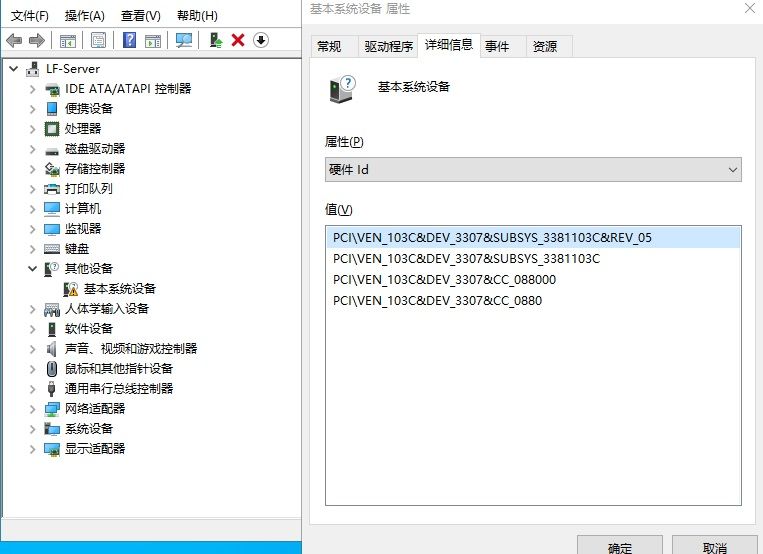Image resolution: width=763 pixels, height=554 pixels.
Task: Expand the 系统设备 node
Action: (32, 429)
